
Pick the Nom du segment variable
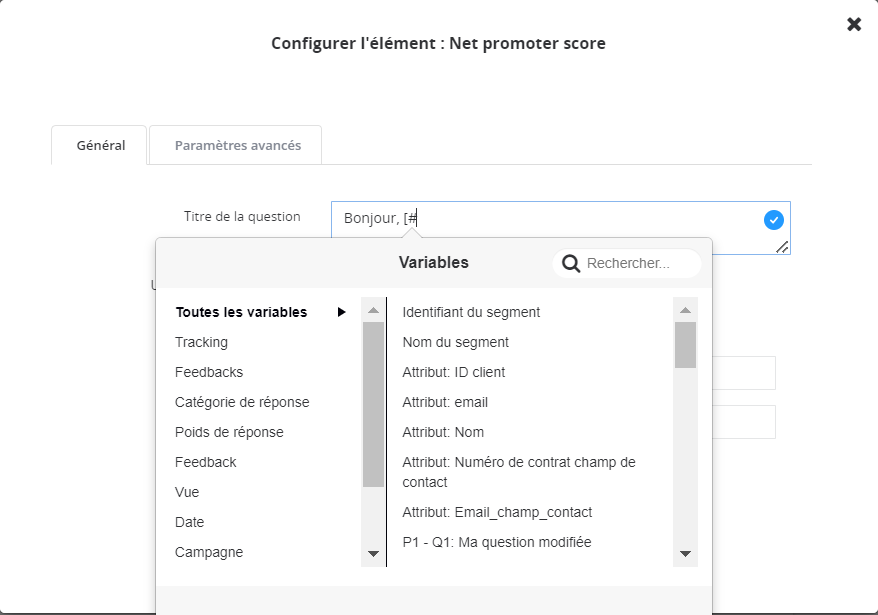455,342
